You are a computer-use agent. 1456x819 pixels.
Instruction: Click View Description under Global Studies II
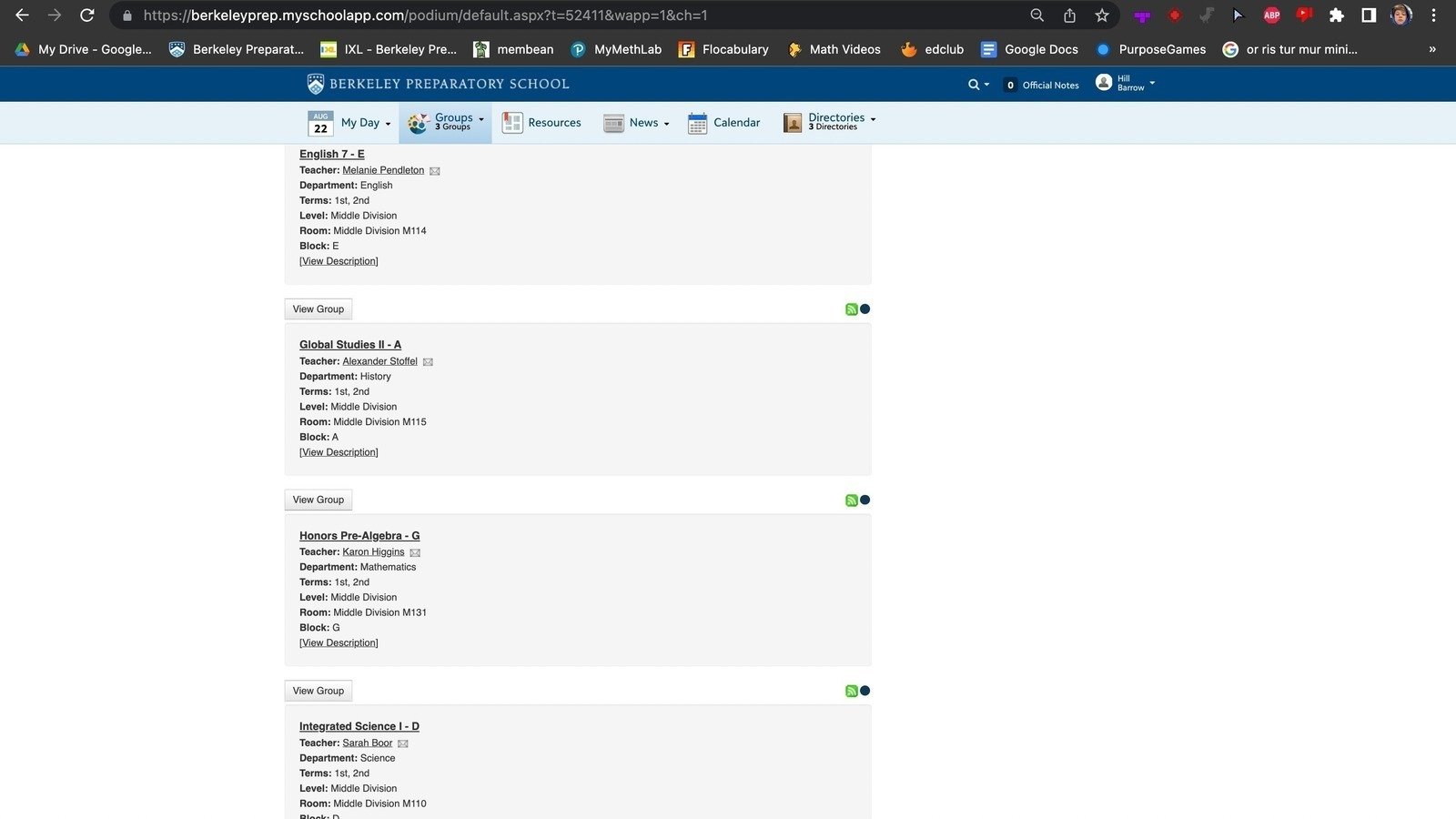(339, 452)
